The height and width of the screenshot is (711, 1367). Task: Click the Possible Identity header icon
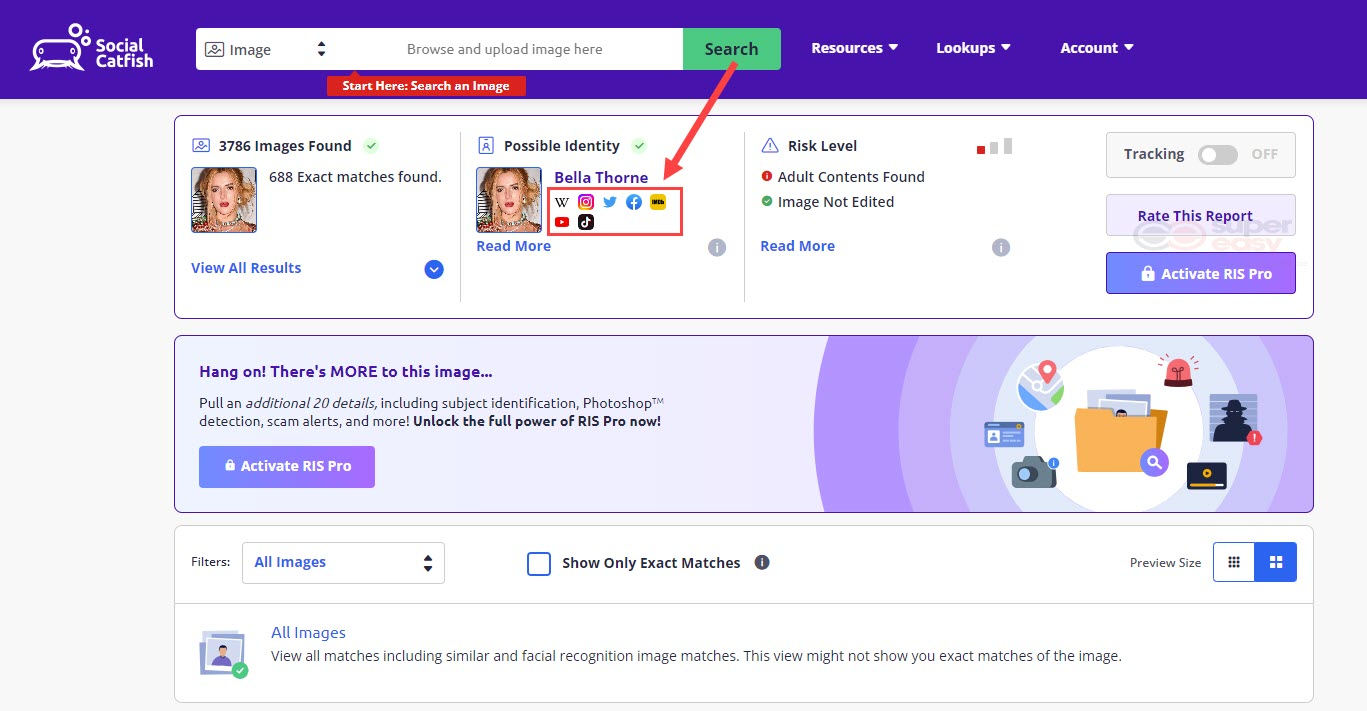click(x=486, y=146)
